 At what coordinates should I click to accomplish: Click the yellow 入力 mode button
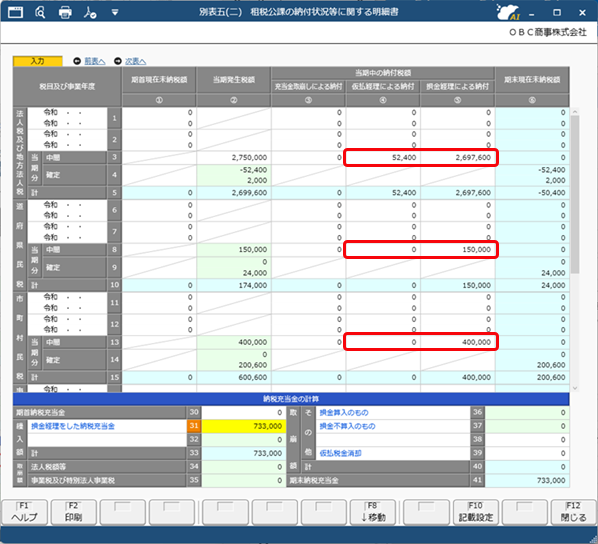tap(38, 61)
